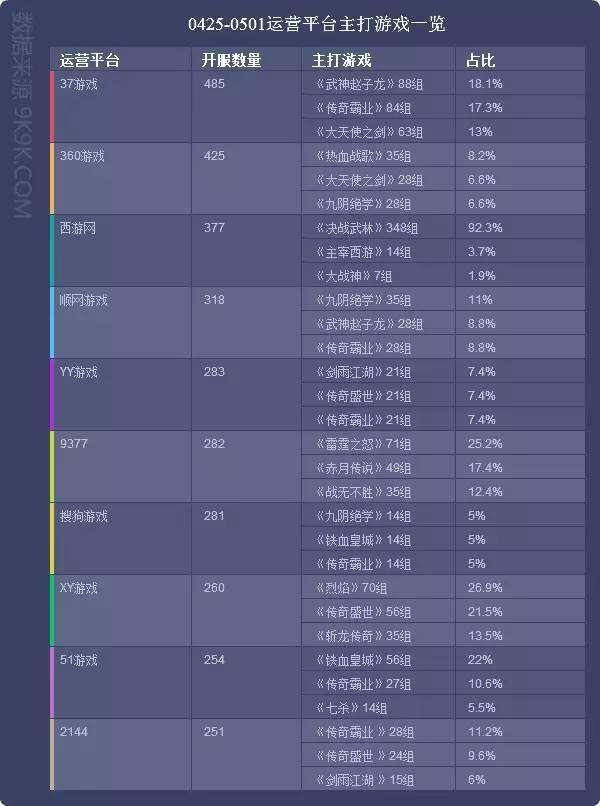Click the 92.3% percentage cell

click(485, 228)
